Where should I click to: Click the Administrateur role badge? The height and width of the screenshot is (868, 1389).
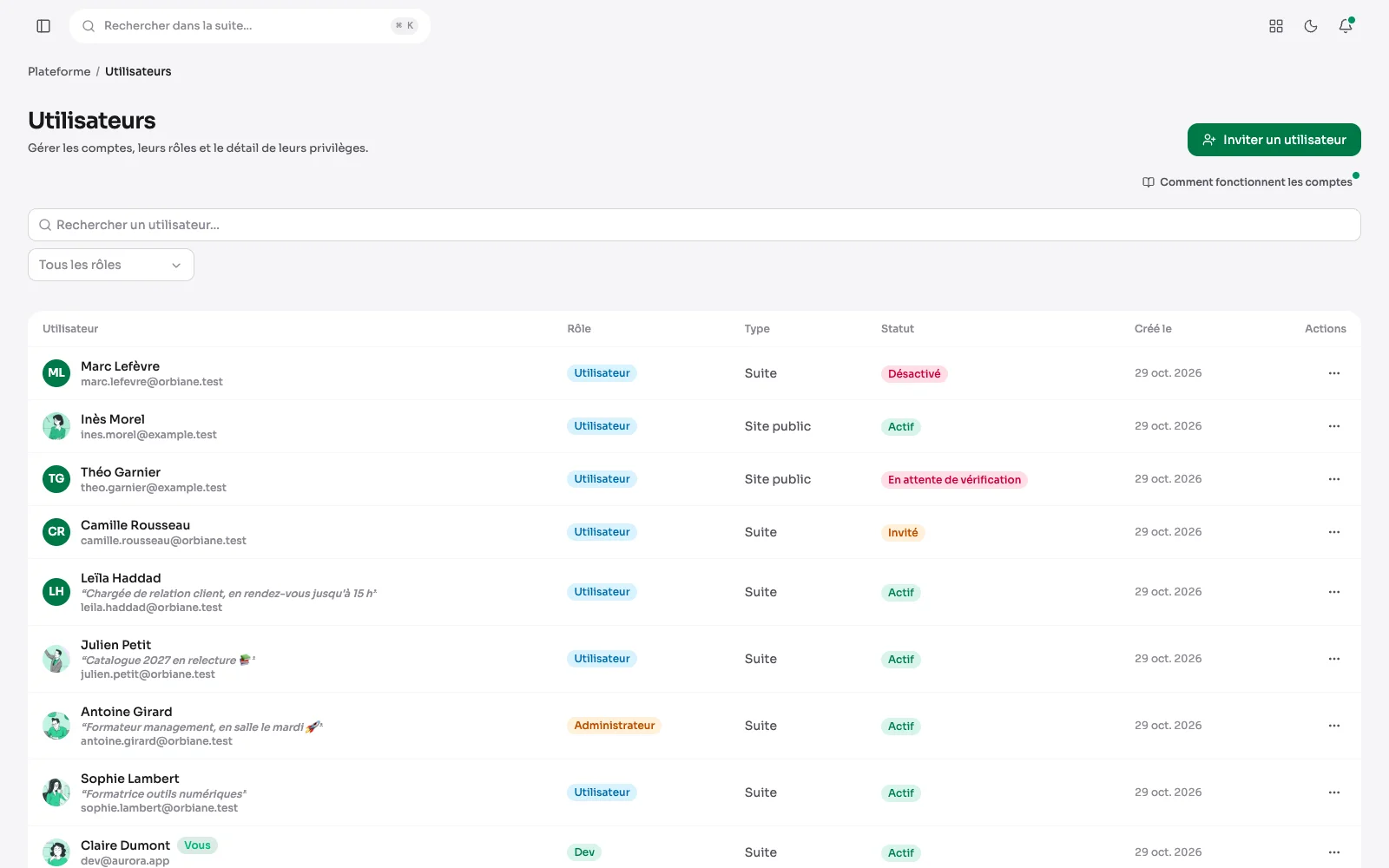tap(615, 726)
